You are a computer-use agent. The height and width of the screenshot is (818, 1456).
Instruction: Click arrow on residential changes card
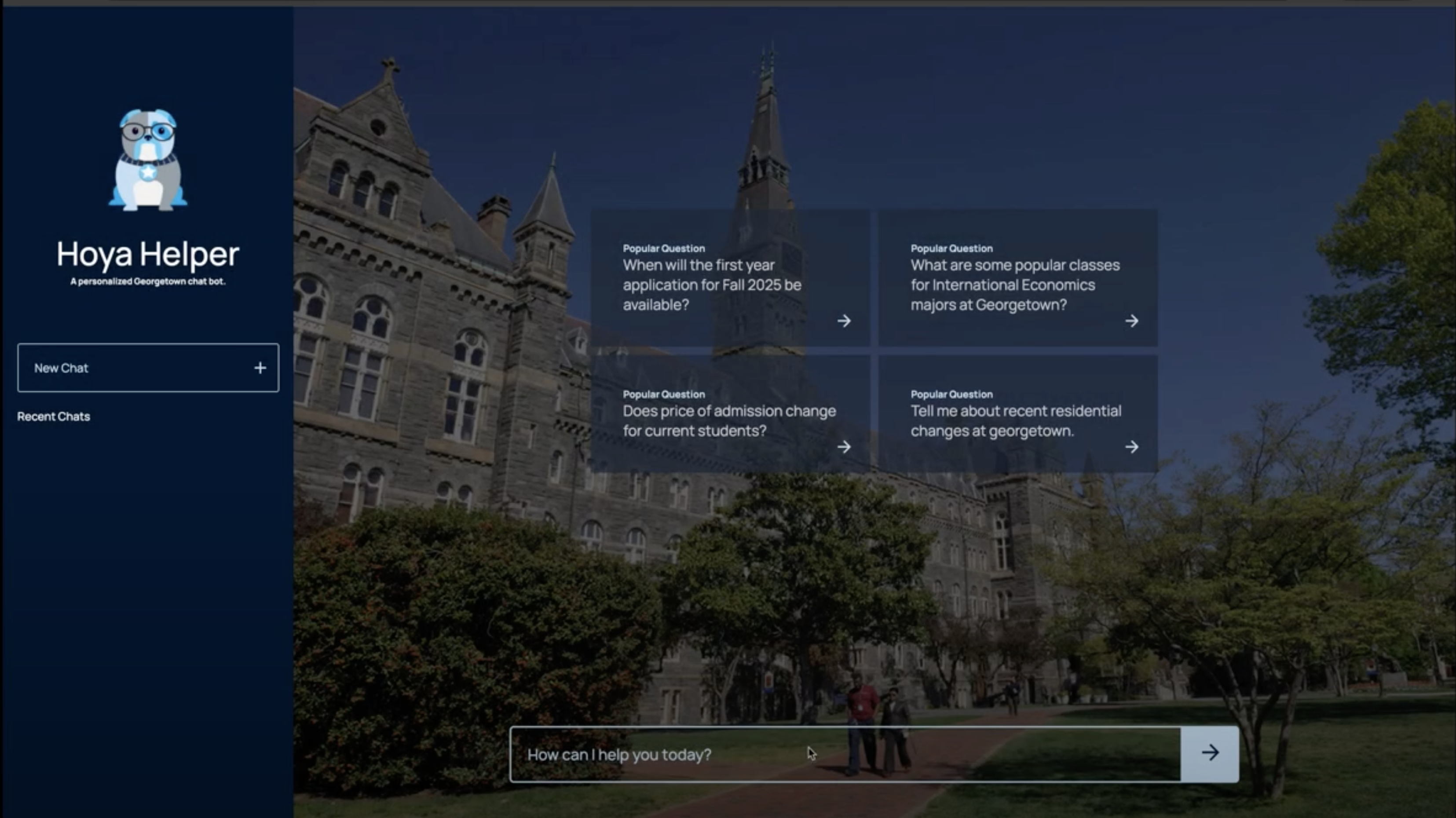[1131, 447]
